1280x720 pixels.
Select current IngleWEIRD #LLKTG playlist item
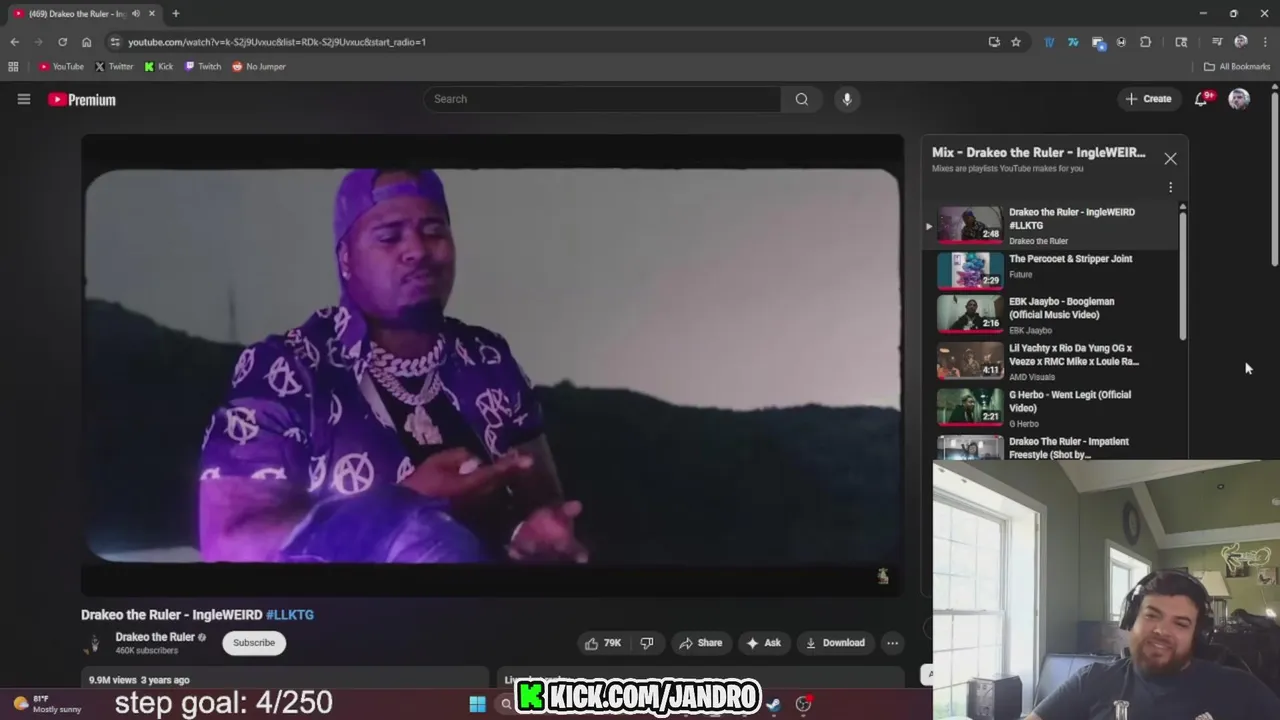click(x=1050, y=225)
